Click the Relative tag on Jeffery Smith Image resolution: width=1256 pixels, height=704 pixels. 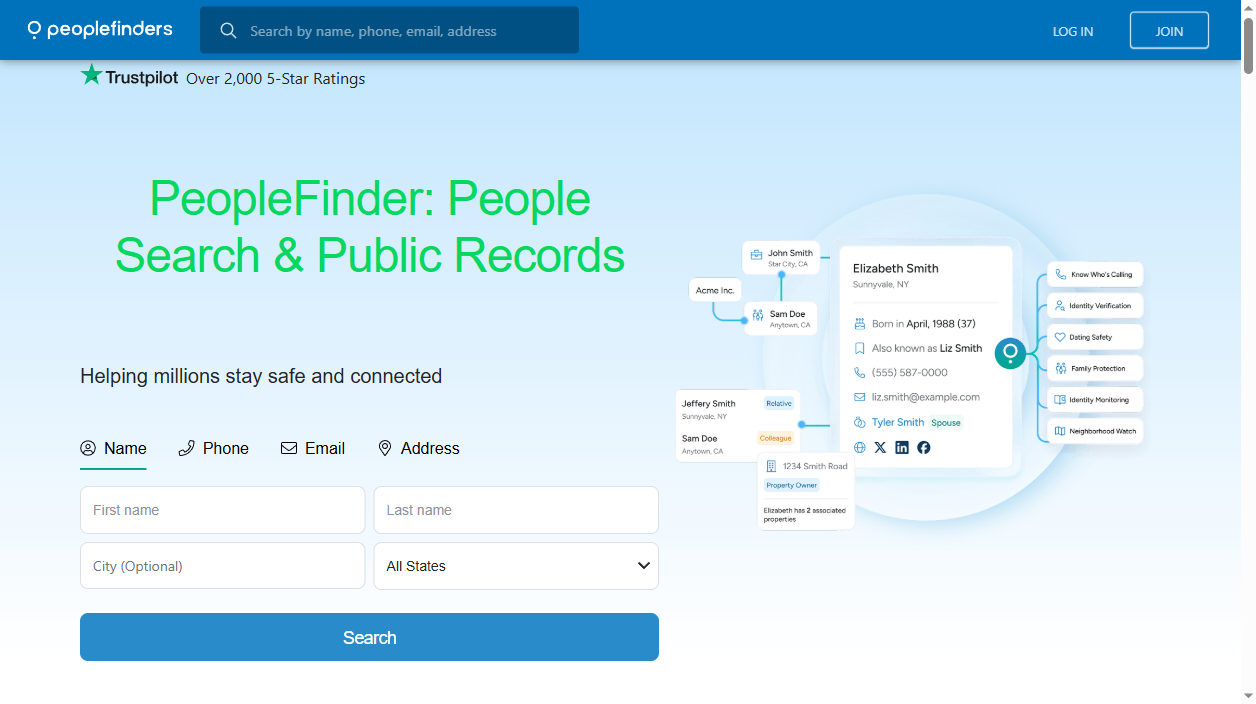tap(779, 404)
